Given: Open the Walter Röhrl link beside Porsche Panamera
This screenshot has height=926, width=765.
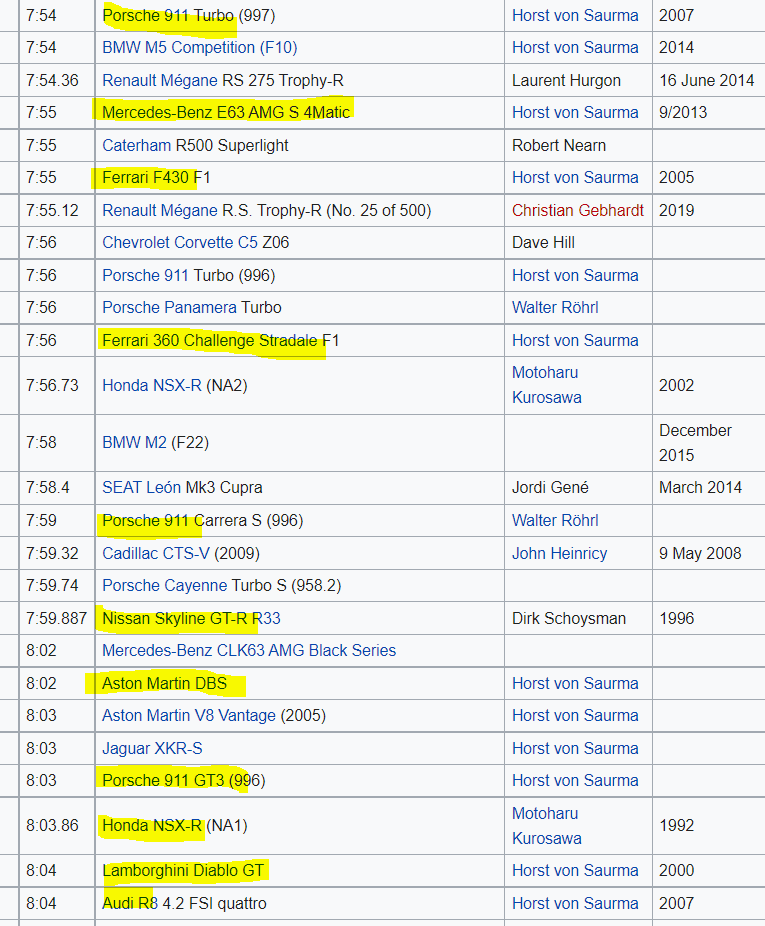Looking at the screenshot, I should pyautogui.click(x=555, y=308).
